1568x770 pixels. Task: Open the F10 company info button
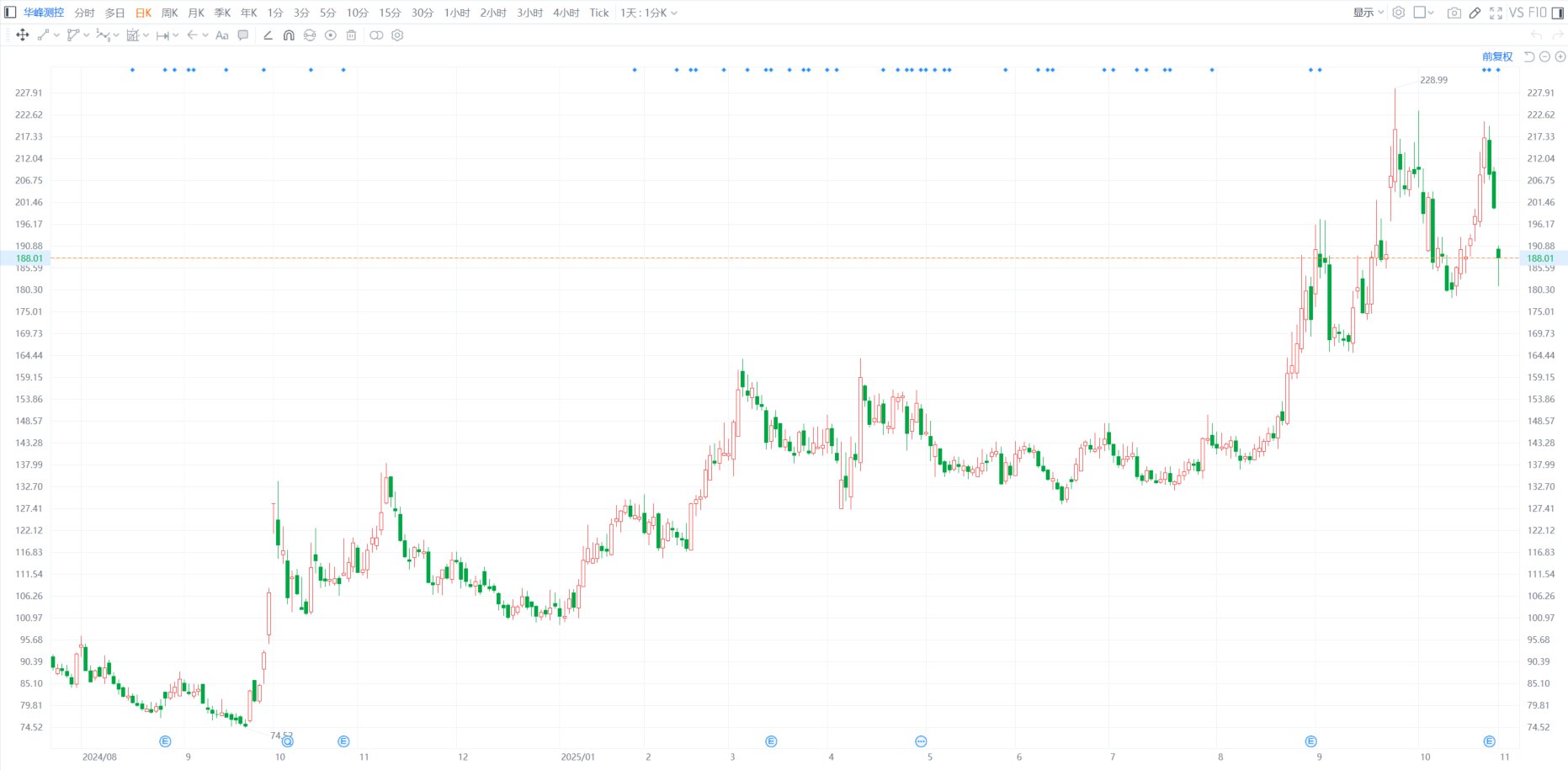(x=1538, y=13)
